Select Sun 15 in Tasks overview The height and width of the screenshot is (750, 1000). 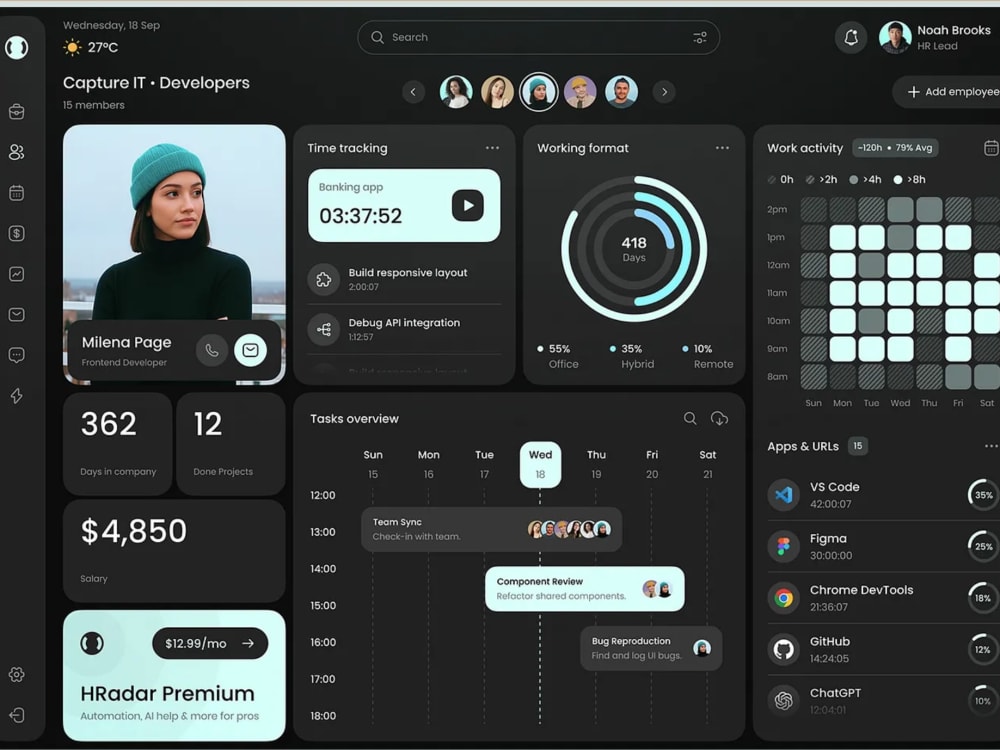click(373, 464)
